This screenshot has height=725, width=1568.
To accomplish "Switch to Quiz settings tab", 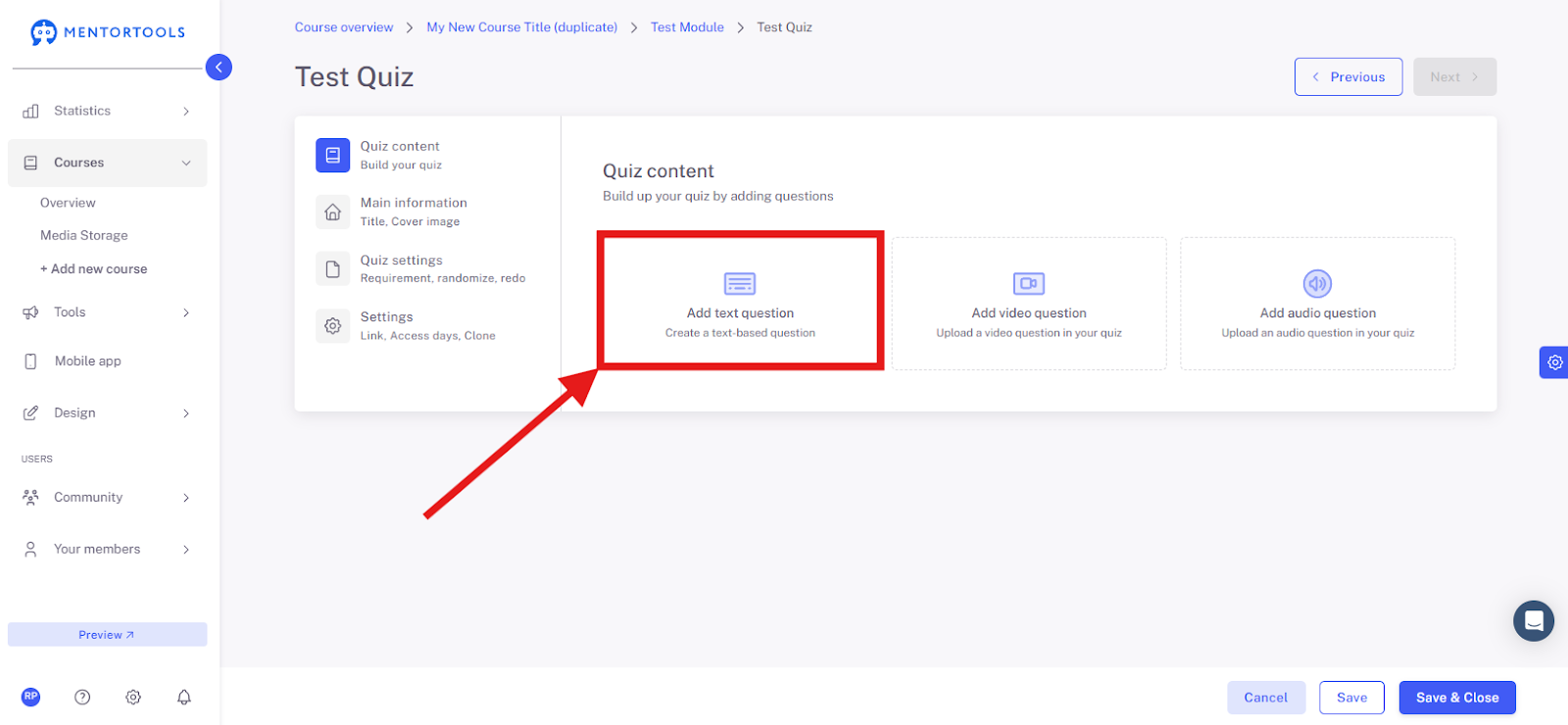I will [428, 268].
